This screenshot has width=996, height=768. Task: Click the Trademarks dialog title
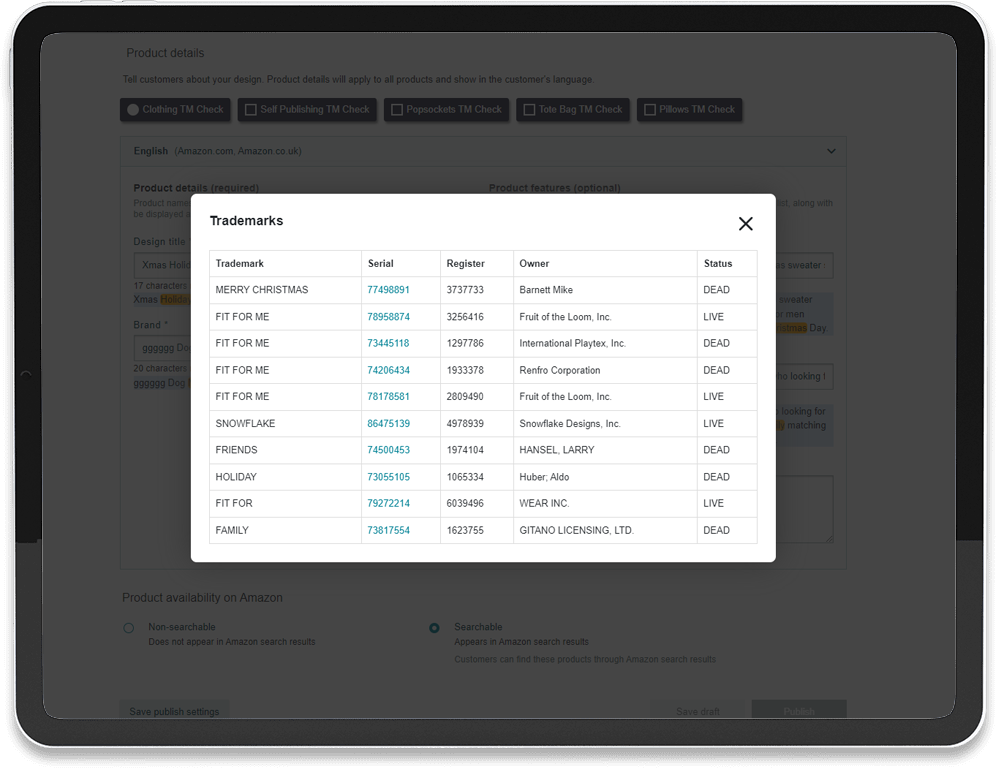tap(246, 220)
